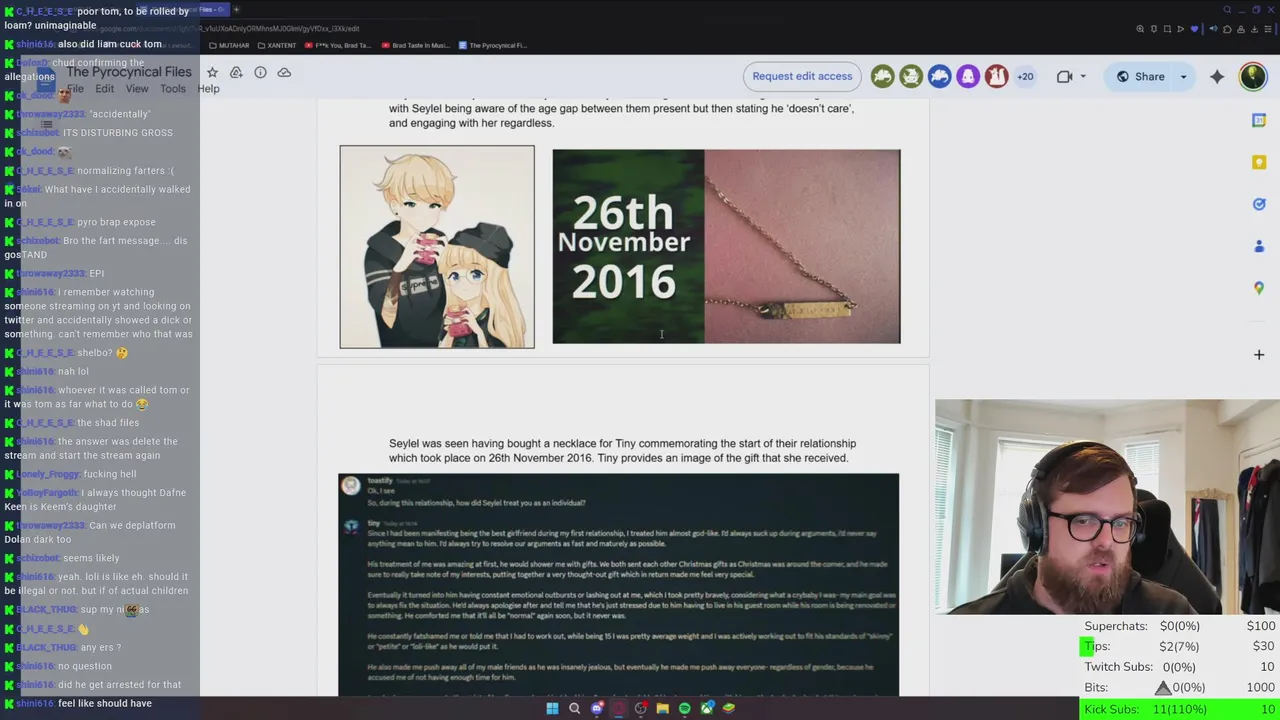Open the Xbox app from taskbar
This screenshot has height=720, width=1280.
707,708
